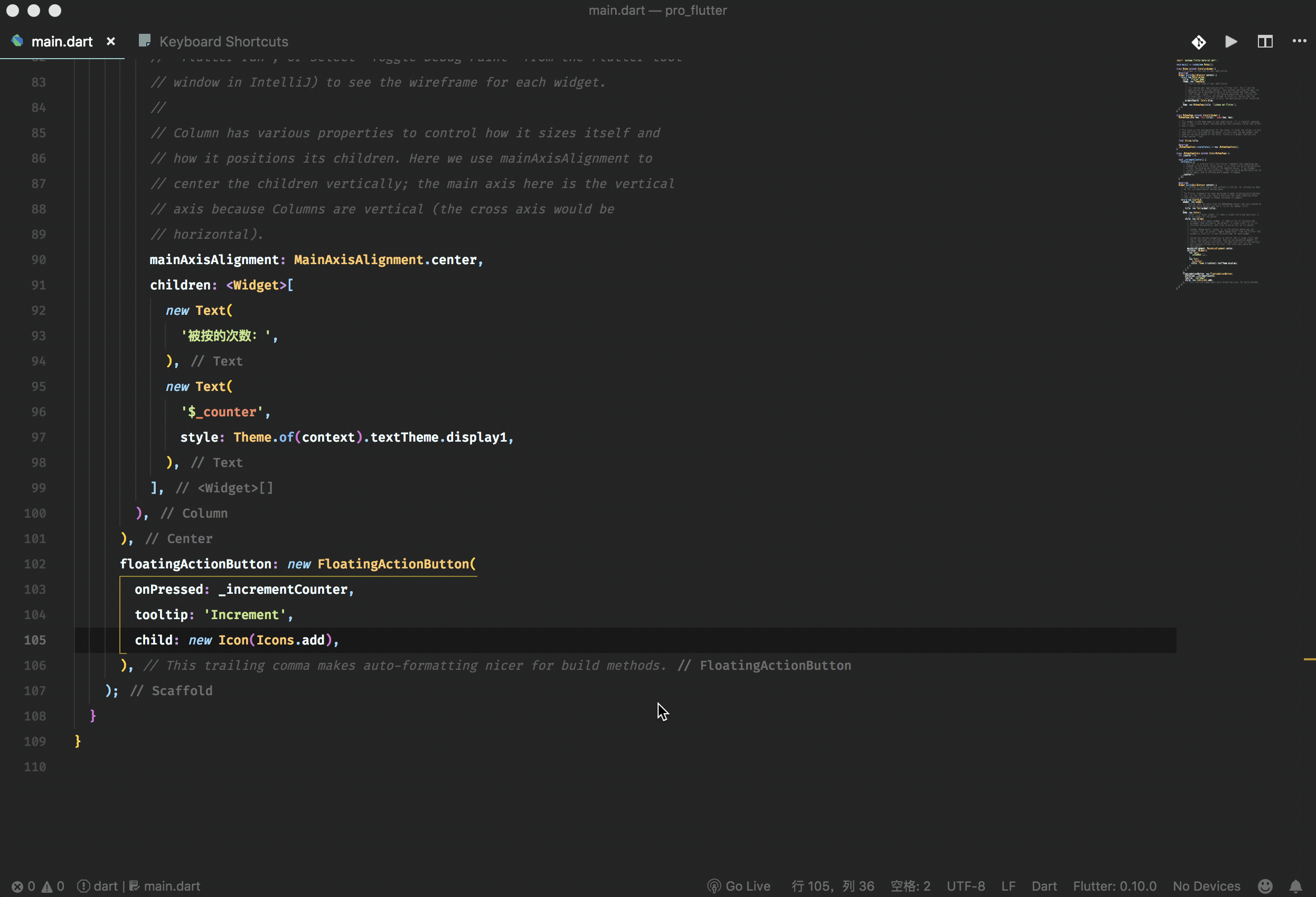Click the feedback smiley icon
This screenshot has width=1316, height=897.
1264,886
